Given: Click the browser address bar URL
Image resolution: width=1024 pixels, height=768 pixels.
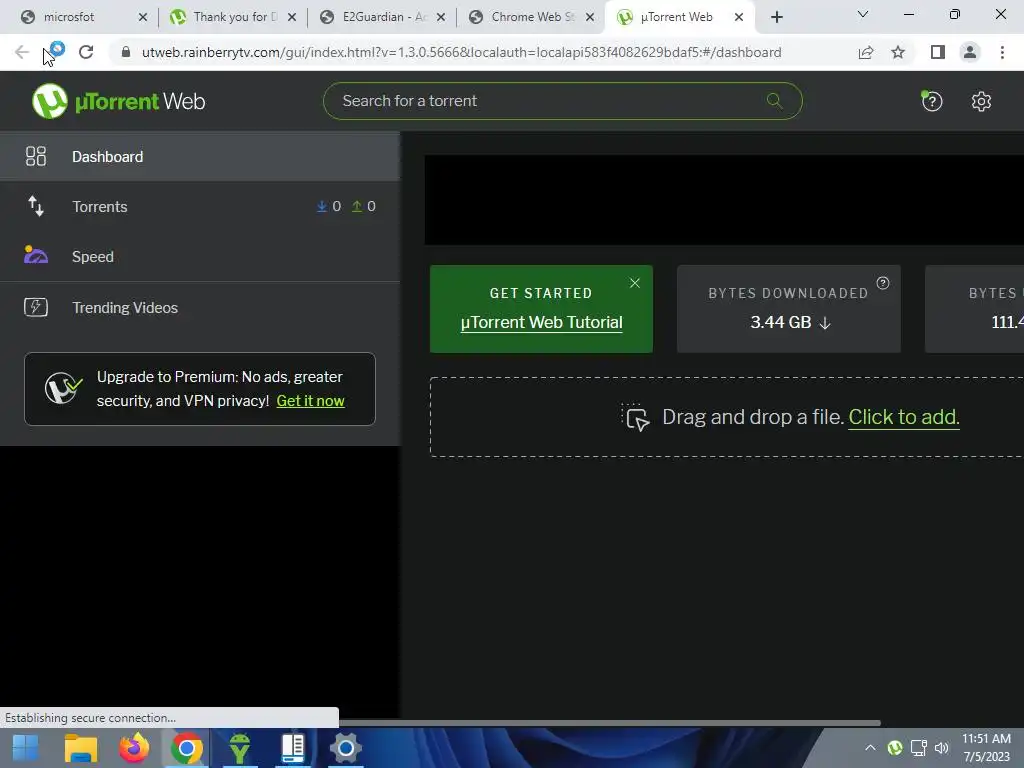Looking at the screenshot, I should tap(461, 52).
